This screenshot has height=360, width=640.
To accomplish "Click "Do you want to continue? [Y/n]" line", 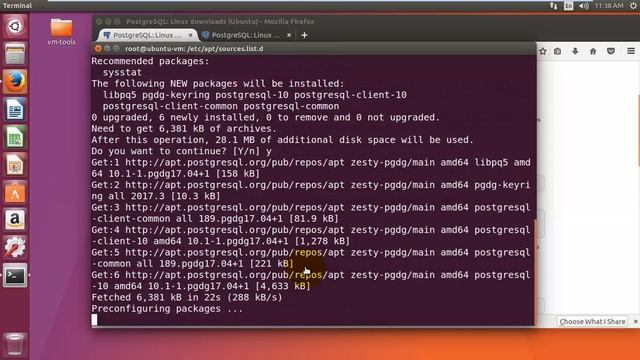I will click(x=181, y=151).
